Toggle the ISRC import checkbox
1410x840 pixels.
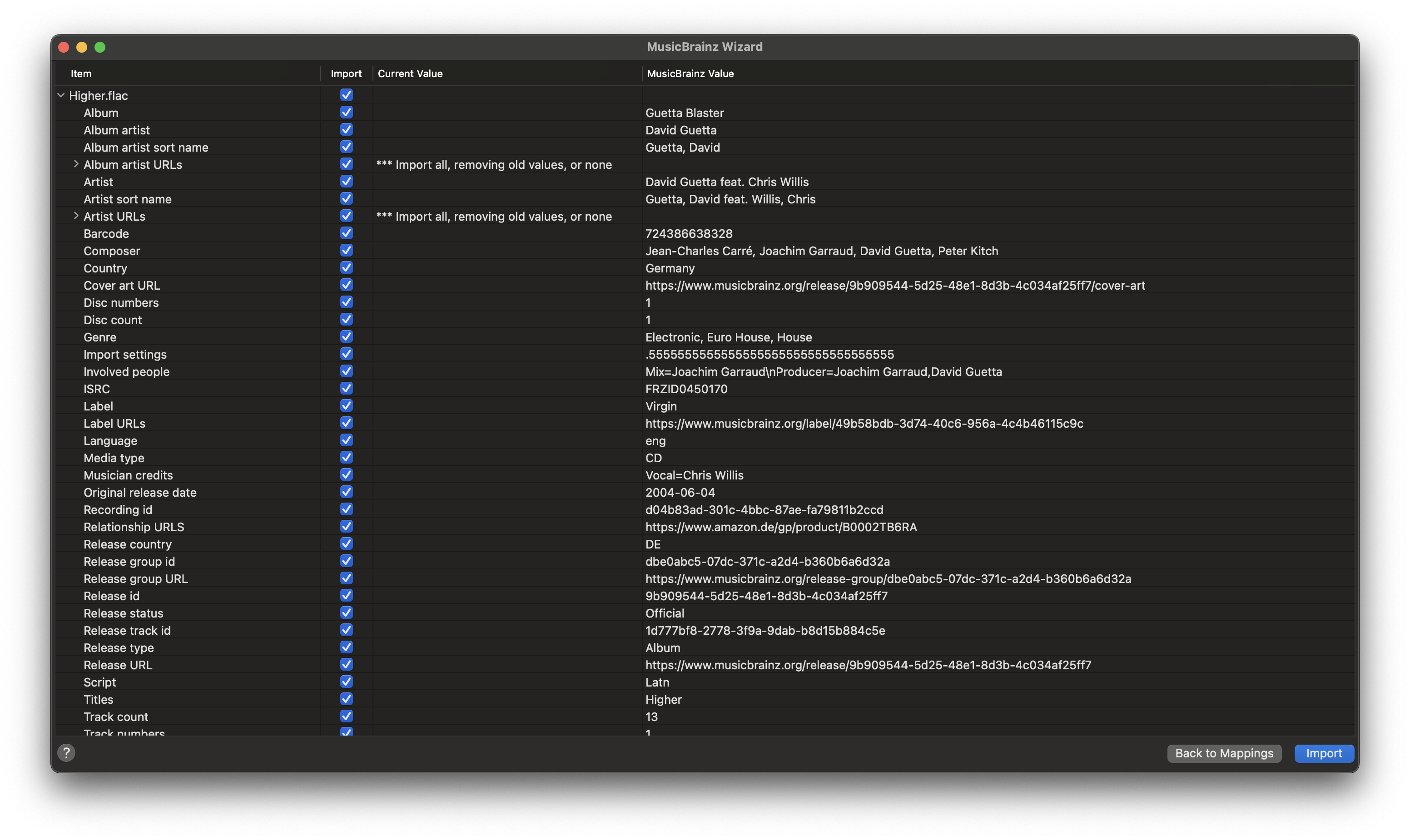point(347,388)
